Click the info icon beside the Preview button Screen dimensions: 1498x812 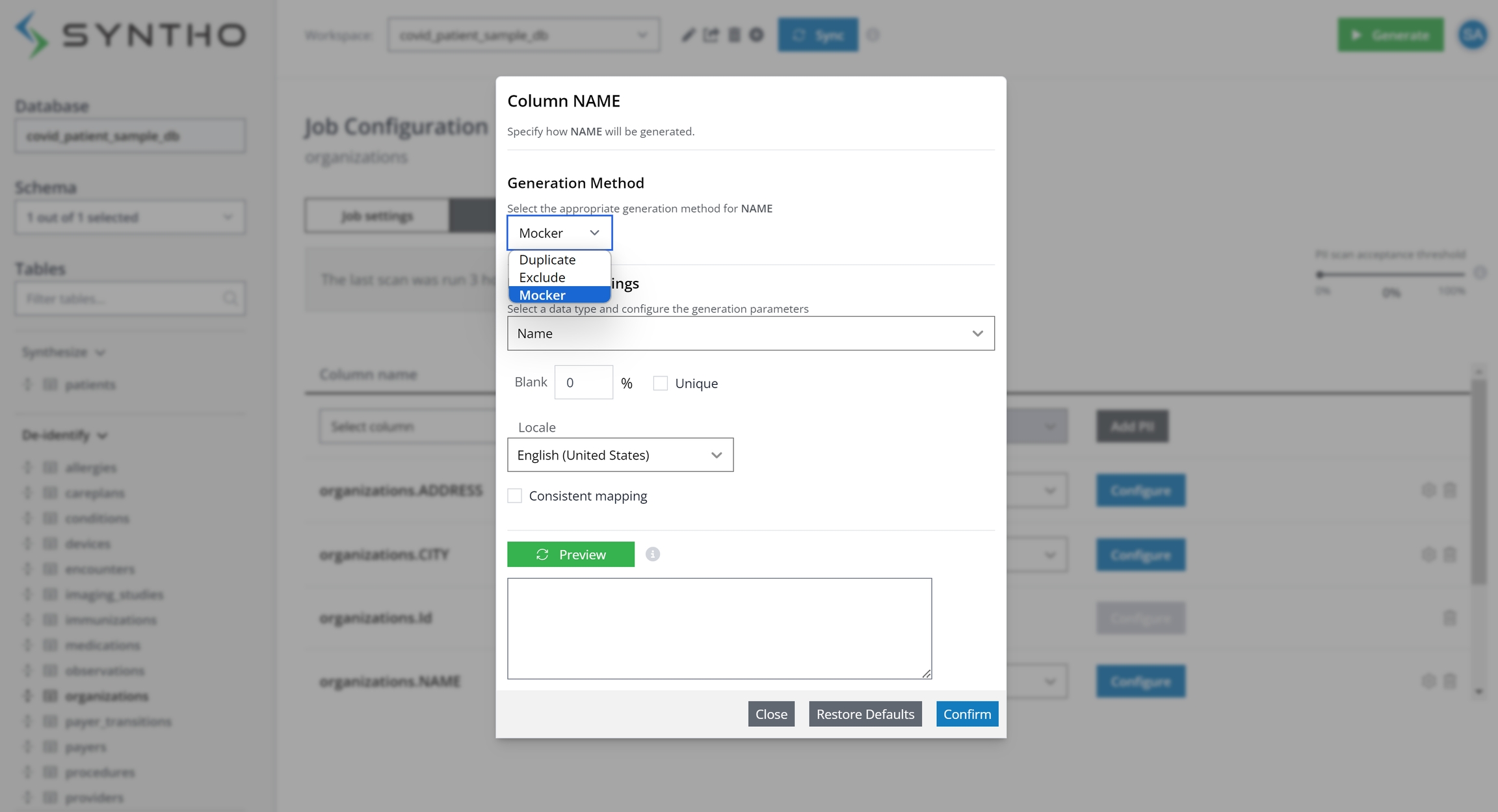[x=653, y=554]
